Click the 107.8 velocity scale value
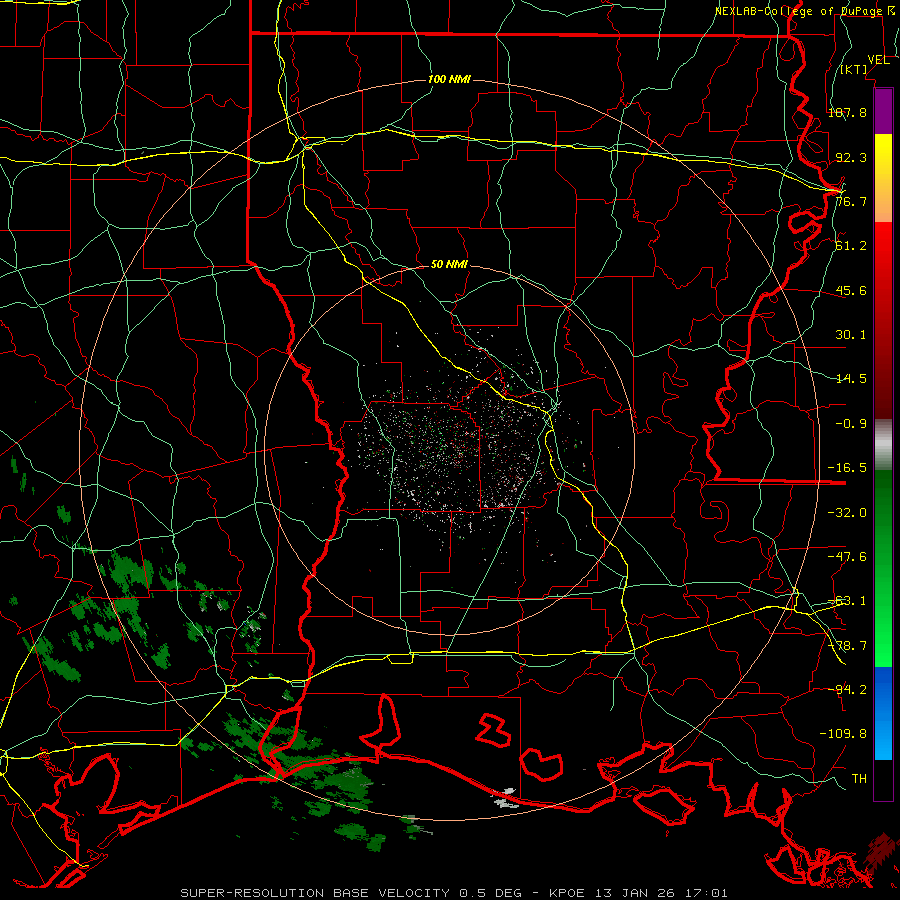Screen dimensions: 900x900 [847, 112]
